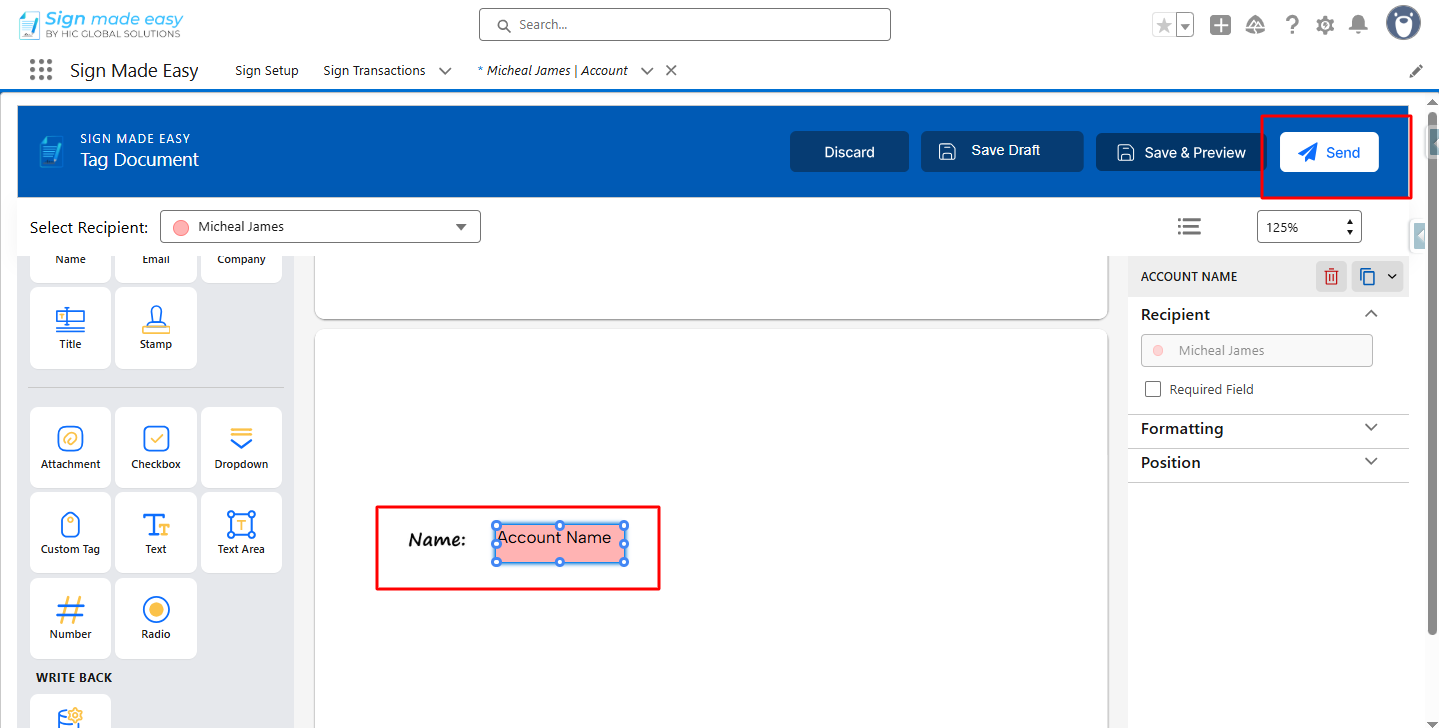Open the favorites list dropdown arrow
Screen dimensions: 1439x728
tap(1185, 25)
